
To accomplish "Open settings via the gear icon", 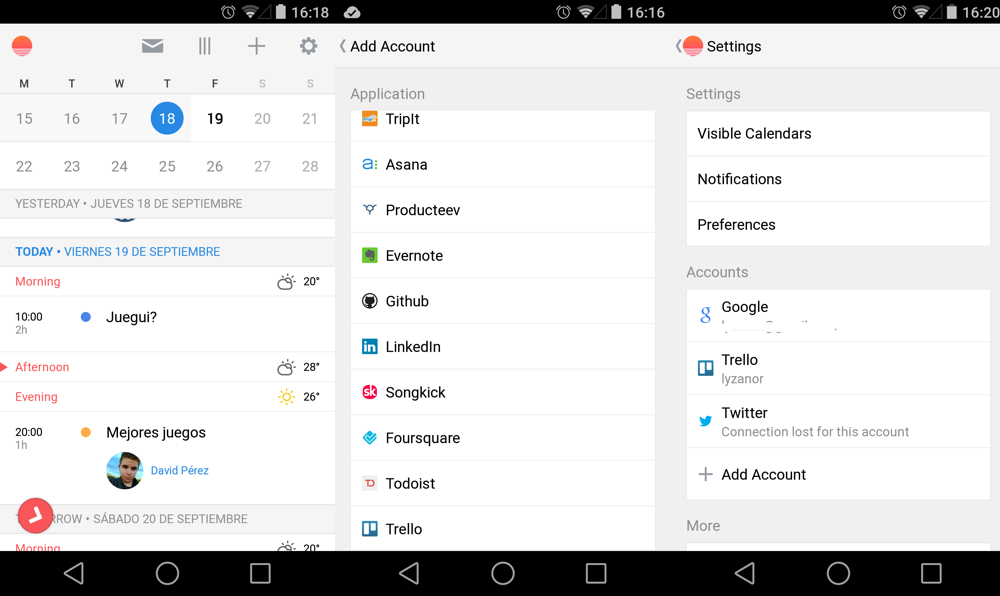I will [308, 46].
